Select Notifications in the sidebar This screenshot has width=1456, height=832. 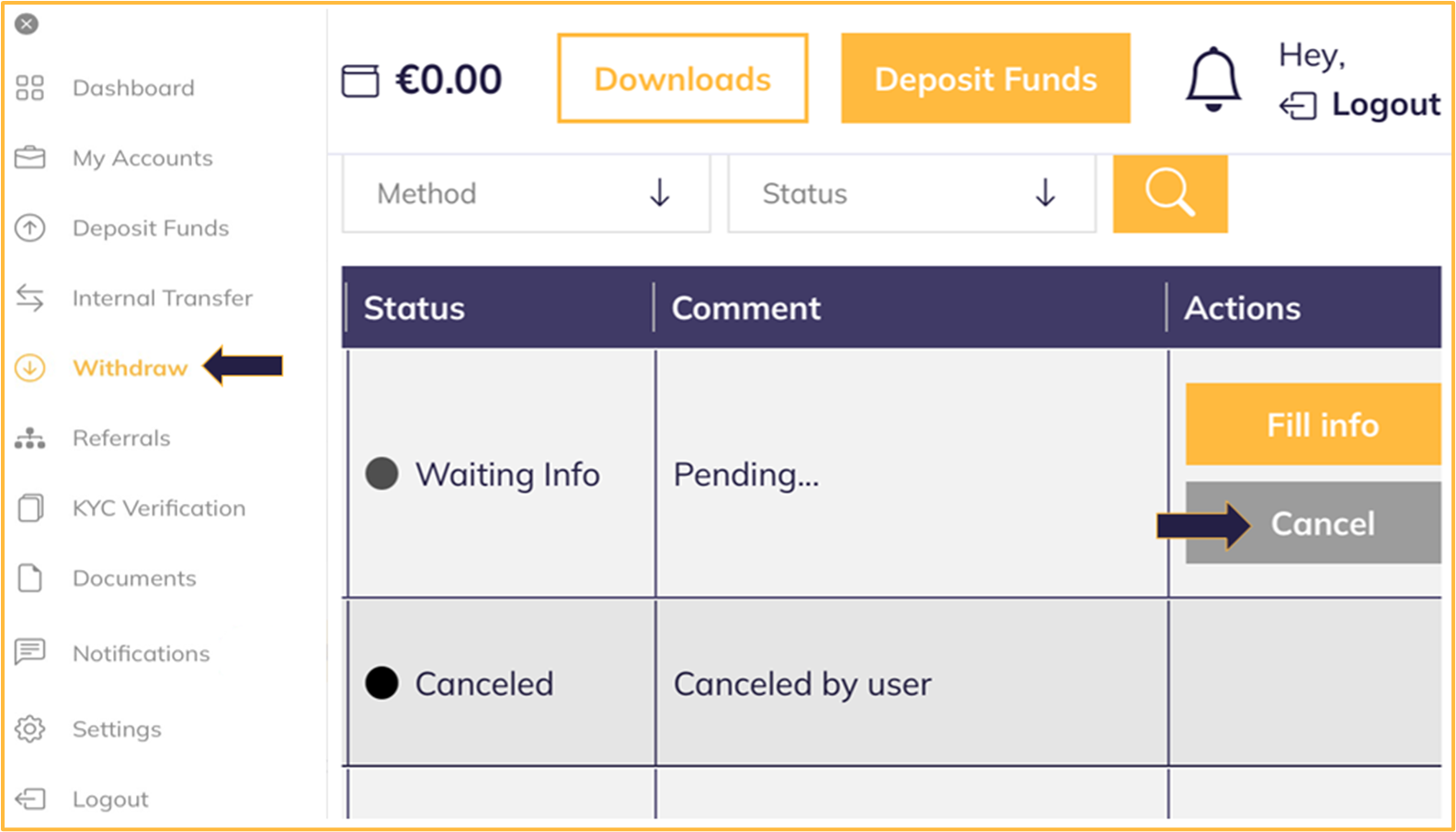pos(141,654)
